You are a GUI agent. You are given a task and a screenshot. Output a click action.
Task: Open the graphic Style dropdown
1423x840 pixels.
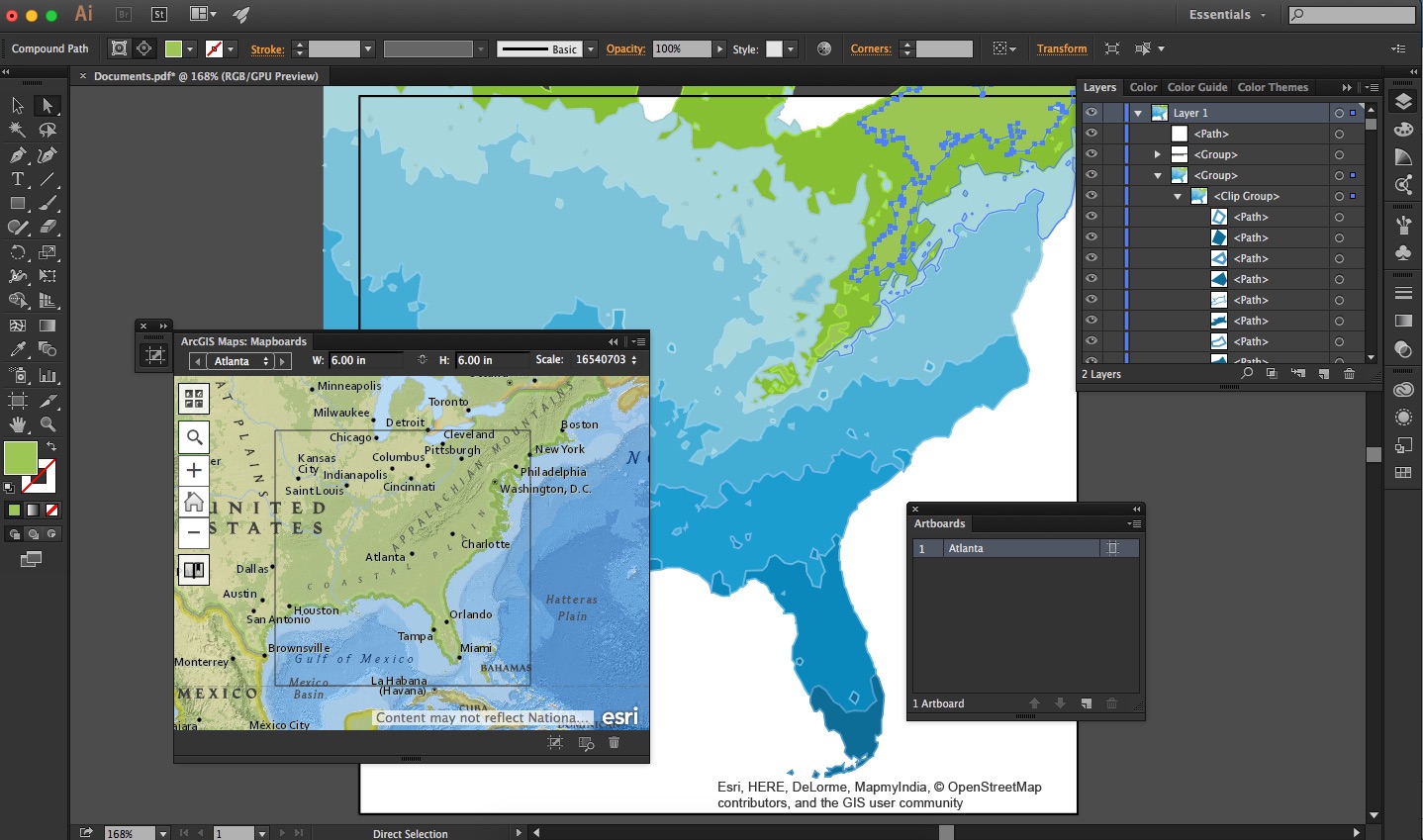(791, 48)
